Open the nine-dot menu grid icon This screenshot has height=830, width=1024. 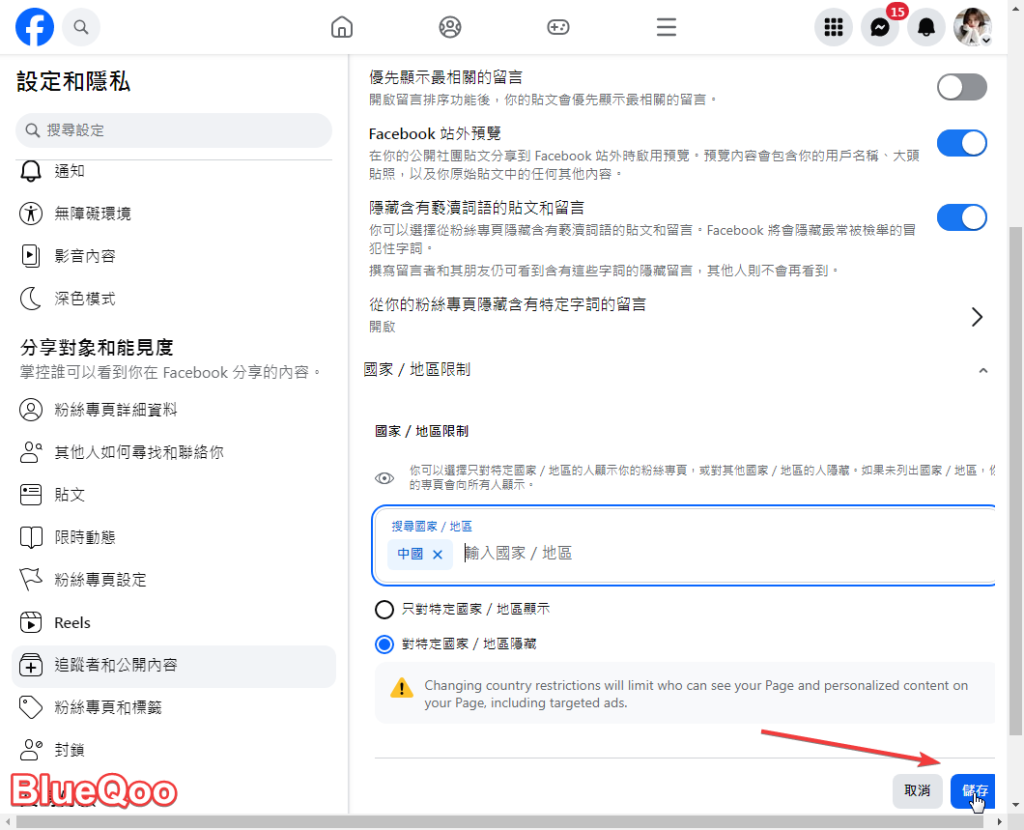(833, 27)
